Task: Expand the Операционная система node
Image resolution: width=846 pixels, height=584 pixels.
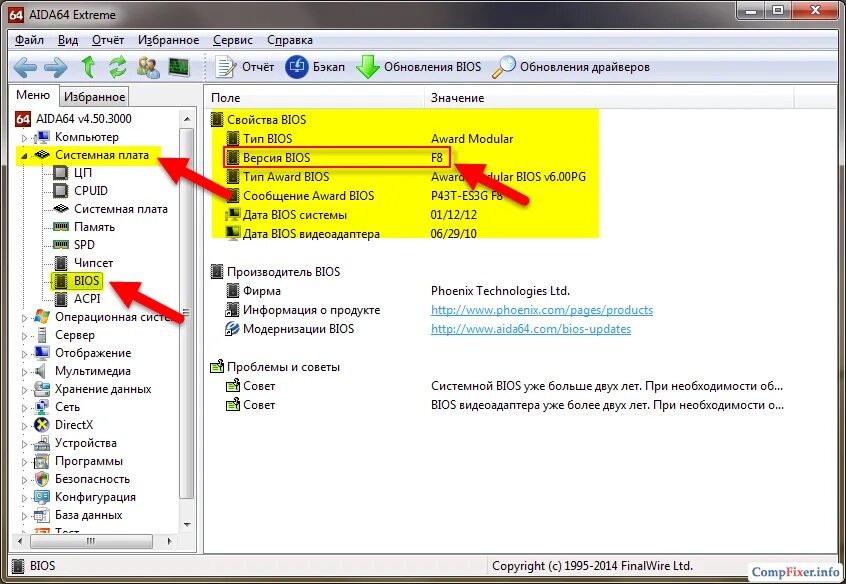Action: [x=24, y=318]
